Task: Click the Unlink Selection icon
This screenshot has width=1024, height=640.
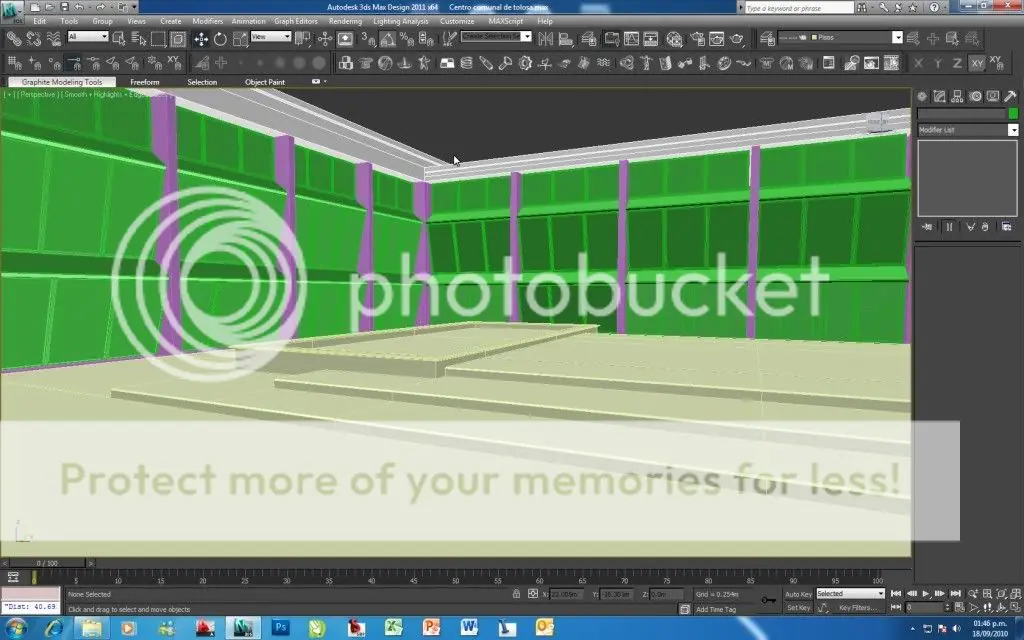Action: coord(33,39)
